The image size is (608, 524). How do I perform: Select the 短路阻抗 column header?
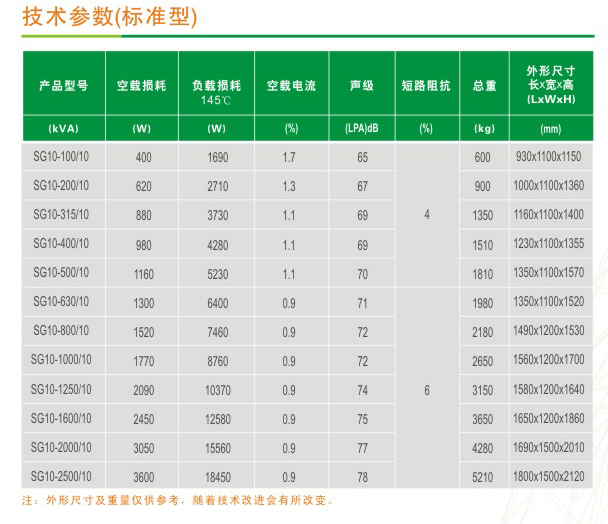426,85
